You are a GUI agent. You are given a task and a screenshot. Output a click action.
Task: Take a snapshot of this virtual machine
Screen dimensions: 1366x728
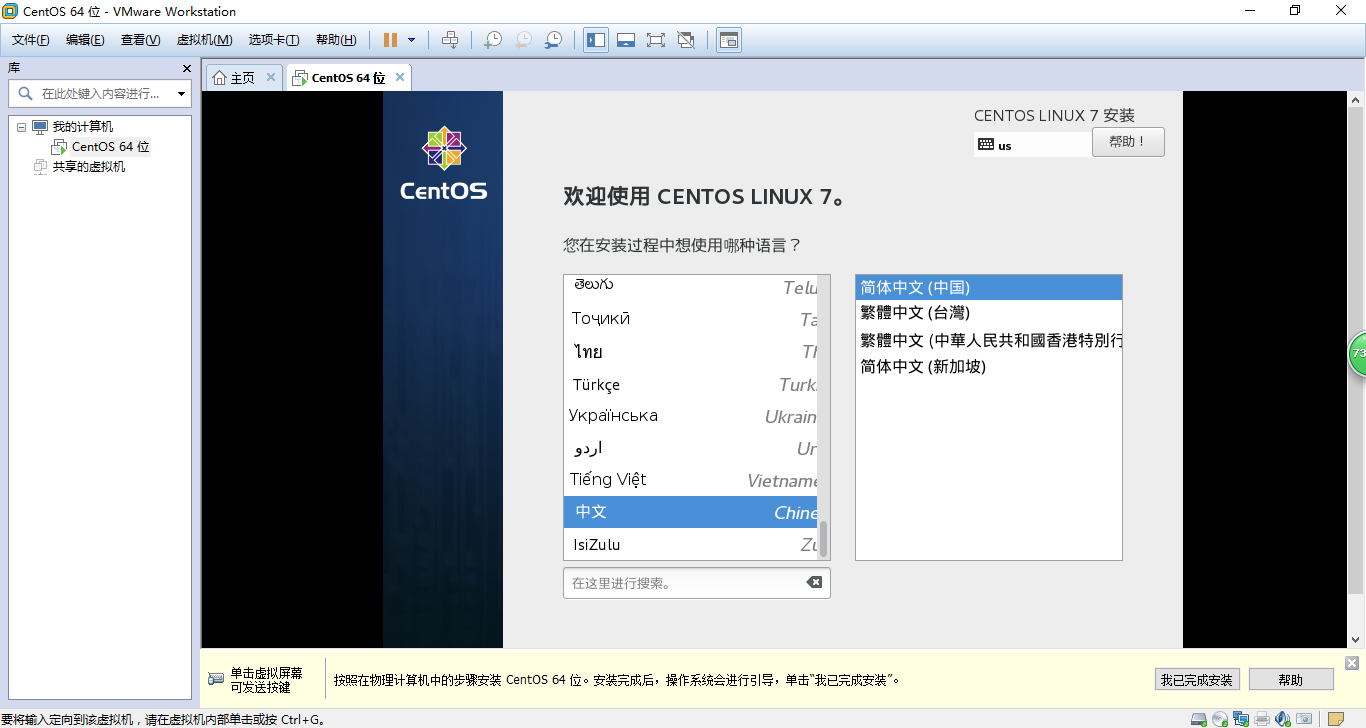tap(493, 40)
